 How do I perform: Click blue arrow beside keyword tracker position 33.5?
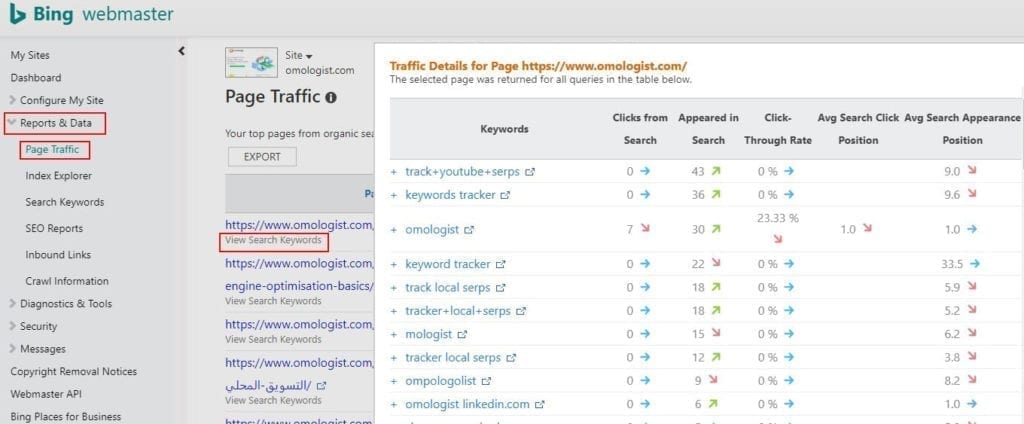tap(975, 264)
